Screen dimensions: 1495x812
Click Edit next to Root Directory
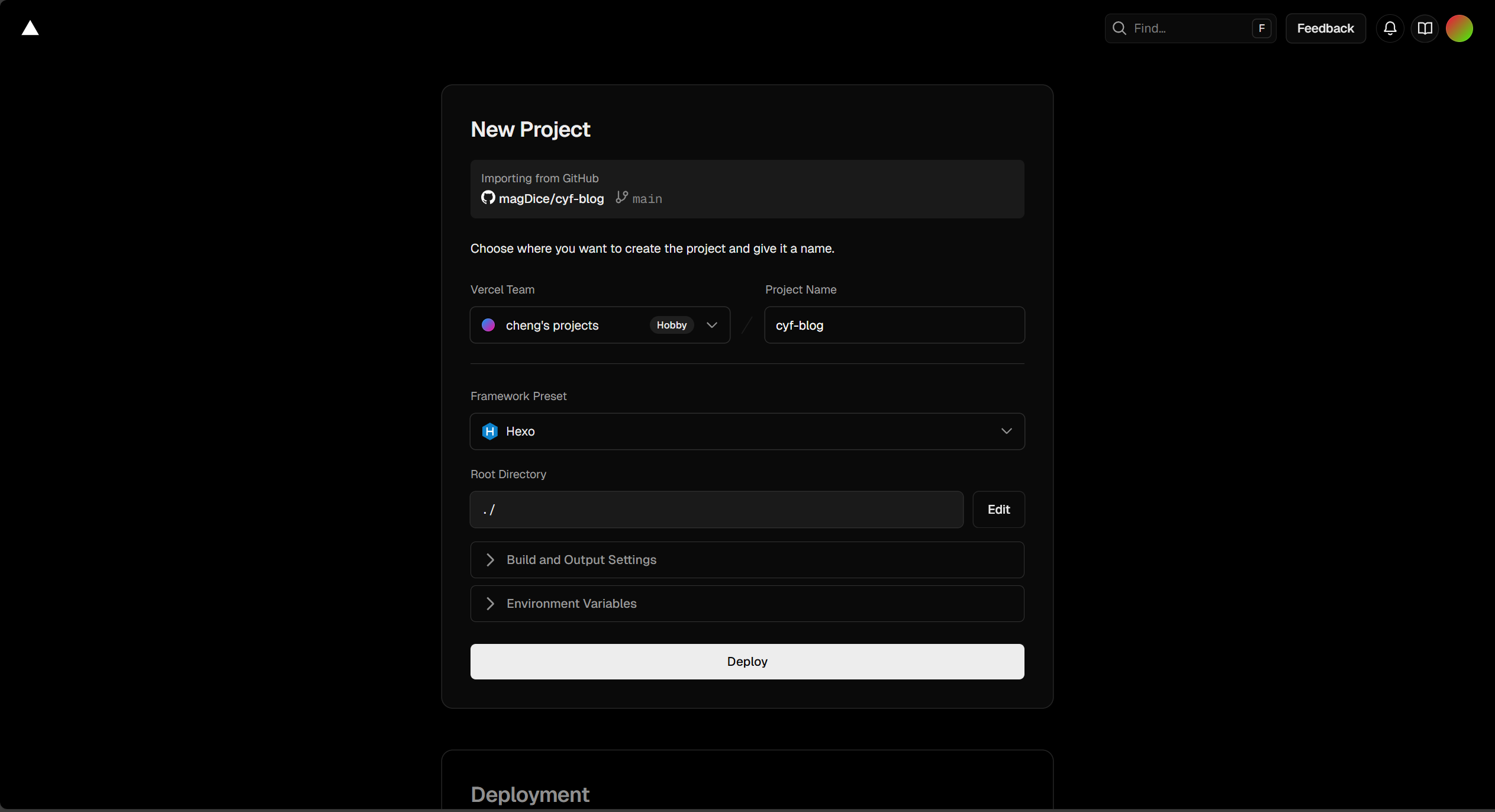[x=998, y=510]
